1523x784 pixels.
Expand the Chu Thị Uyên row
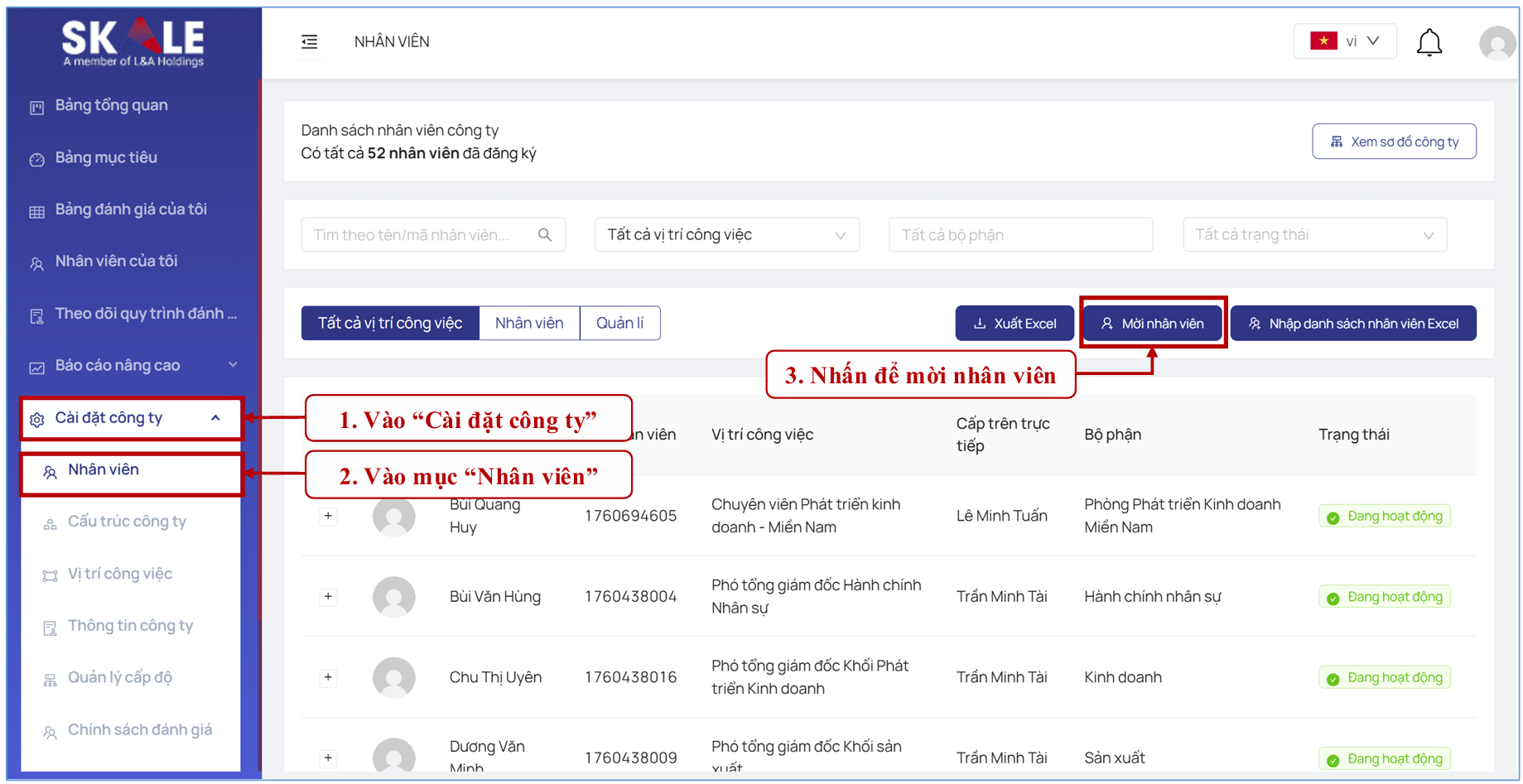click(x=328, y=677)
